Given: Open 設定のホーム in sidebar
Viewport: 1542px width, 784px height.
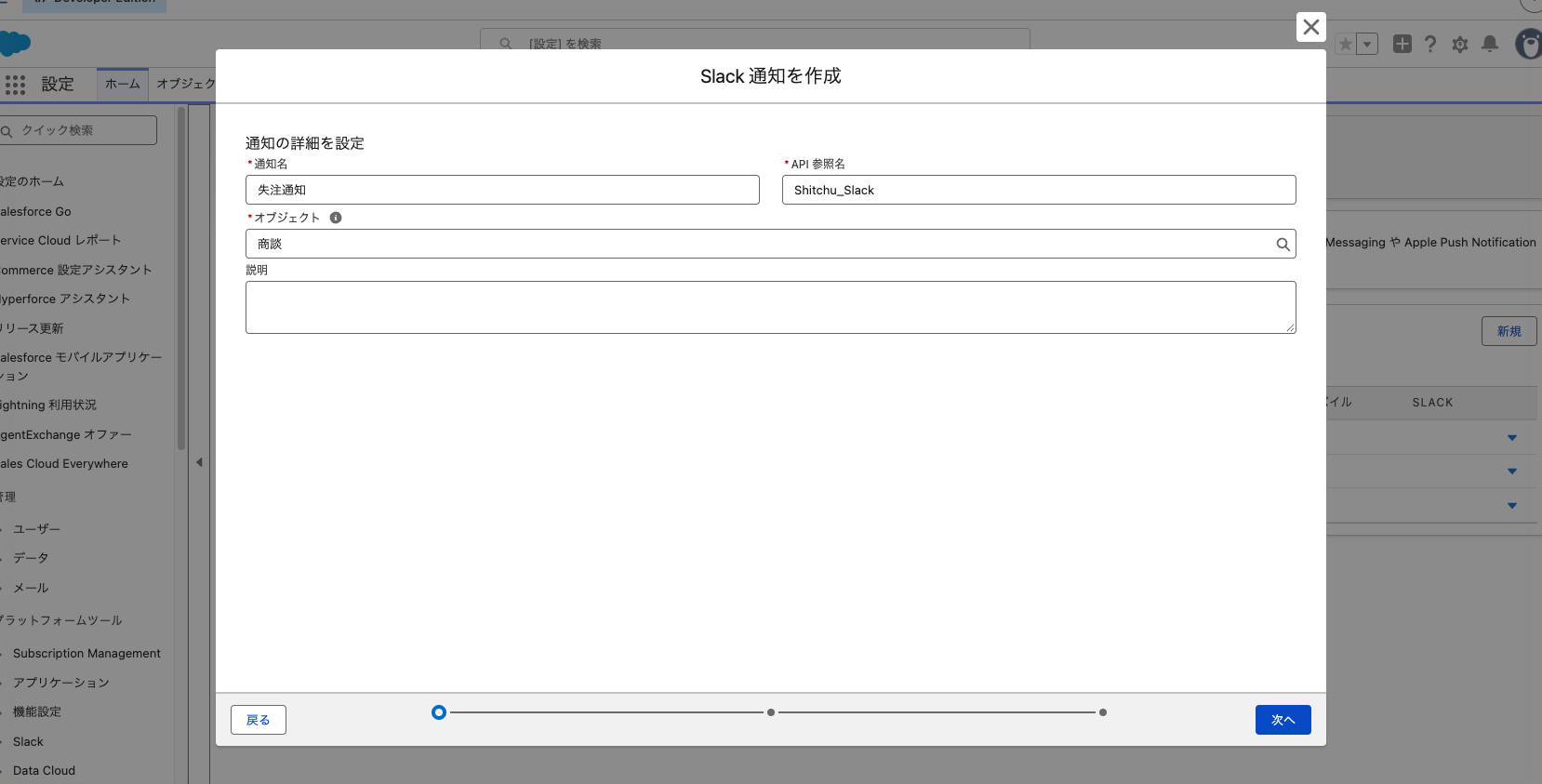Looking at the screenshot, I should coord(33,181).
